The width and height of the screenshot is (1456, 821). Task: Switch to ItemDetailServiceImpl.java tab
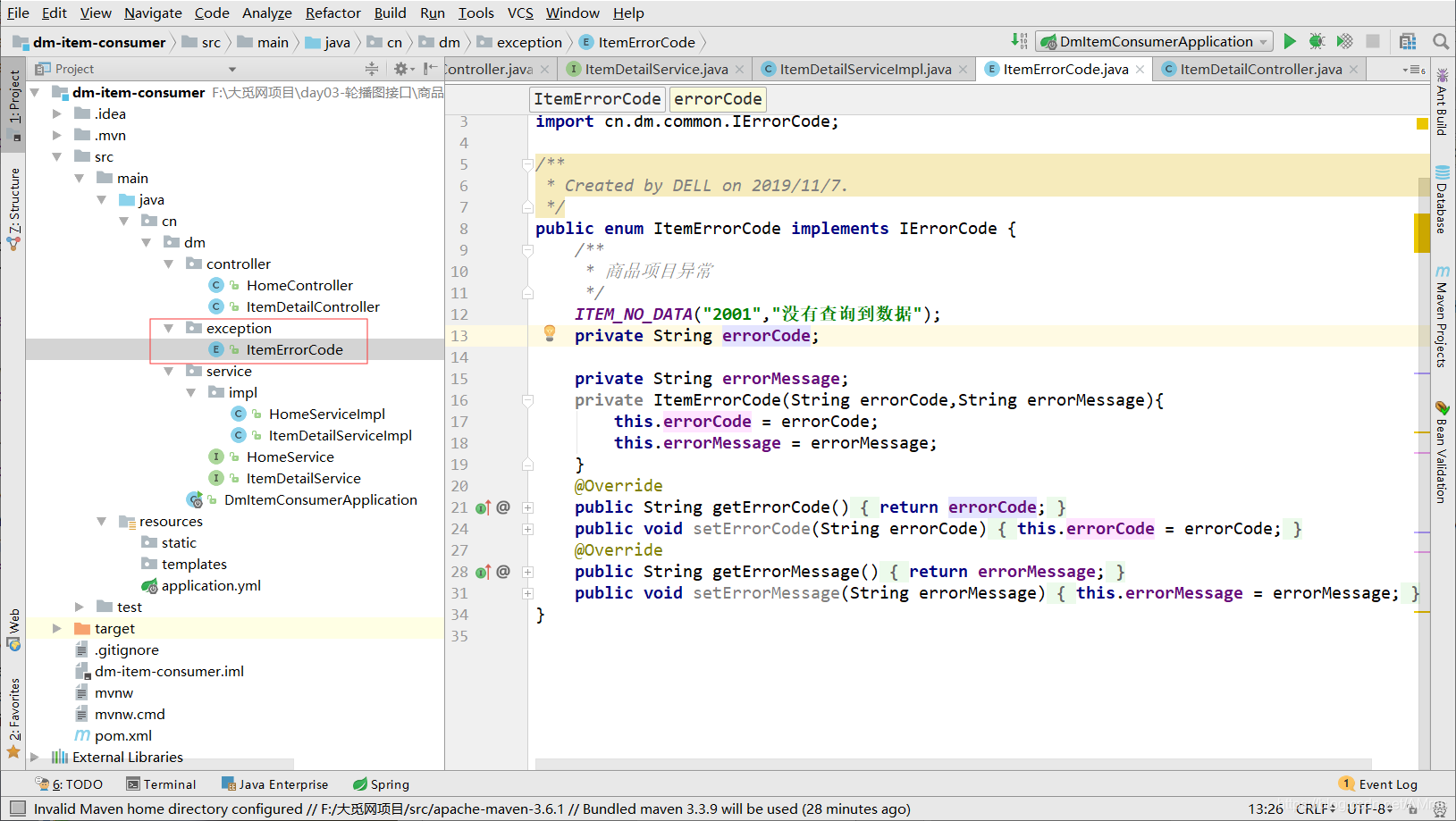[864, 70]
